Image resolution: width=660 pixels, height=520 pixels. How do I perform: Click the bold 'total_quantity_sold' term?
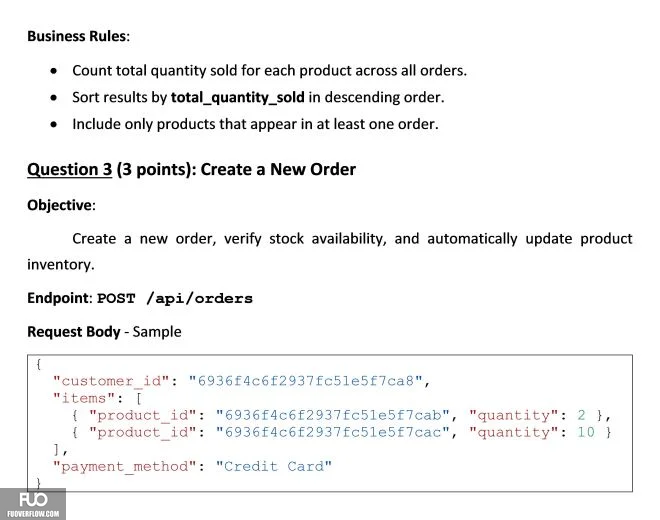pyautogui.click(x=237, y=97)
